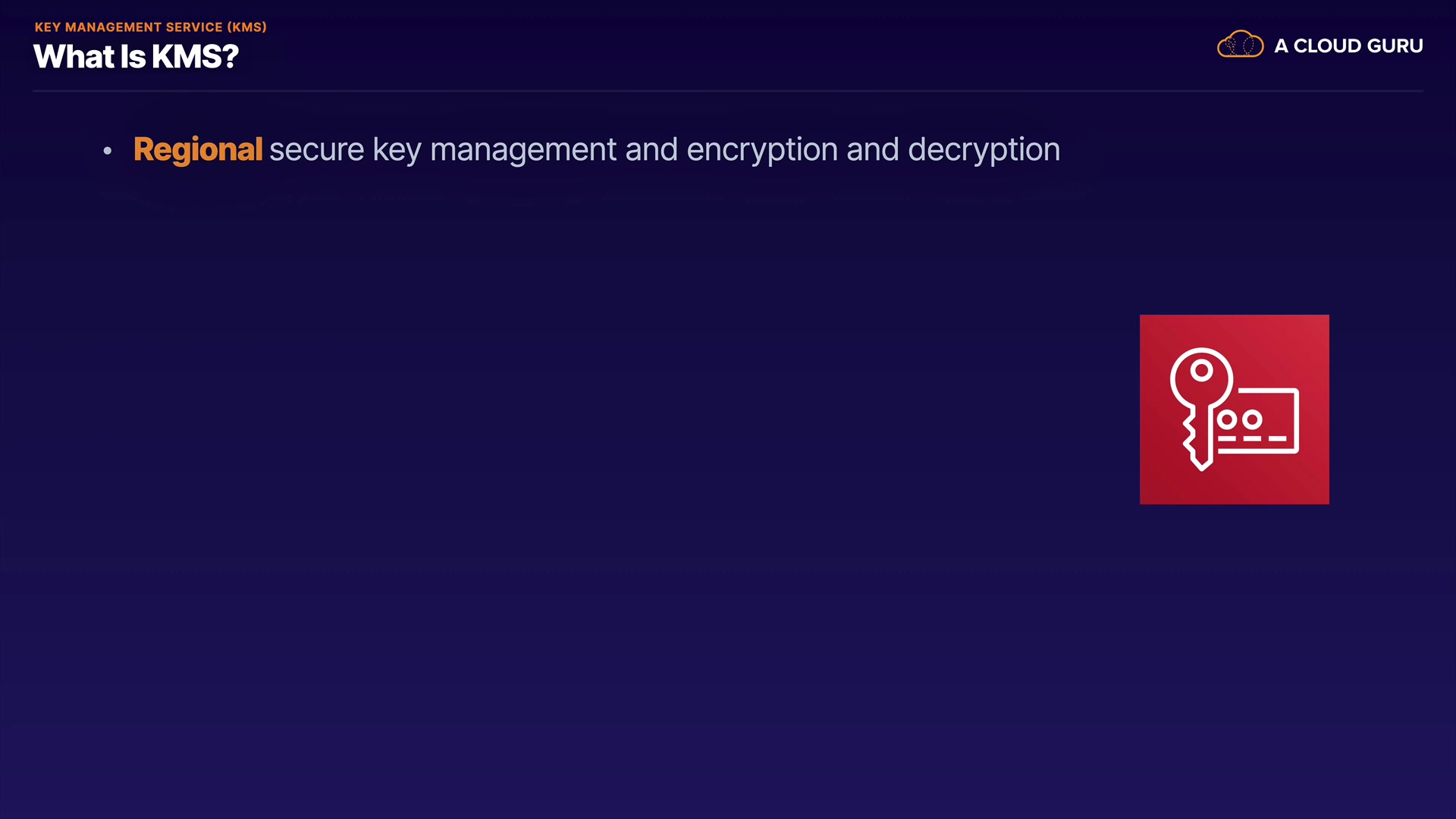Viewport: 1456px width, 819px height.
Task: Click the two small circles on the card
Action: [x=1240, y=419]
